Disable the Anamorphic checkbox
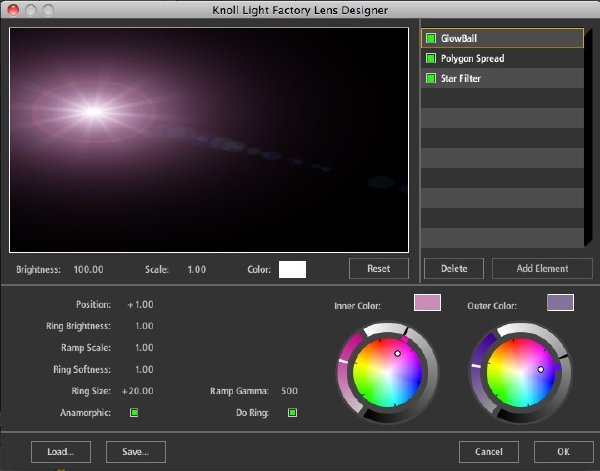The image size is (600, 471). [134, 412]
